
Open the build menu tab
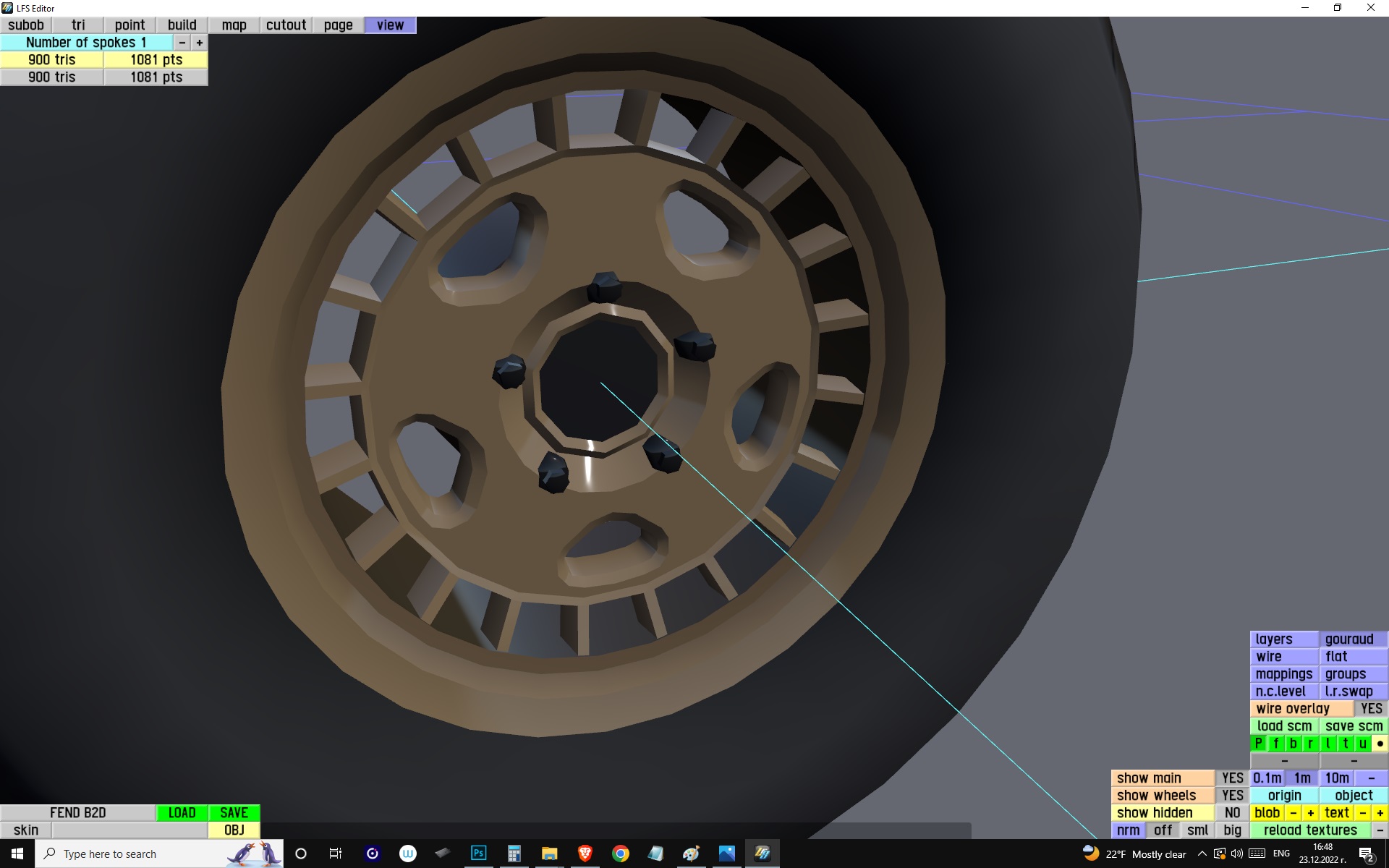pos(182,25)
